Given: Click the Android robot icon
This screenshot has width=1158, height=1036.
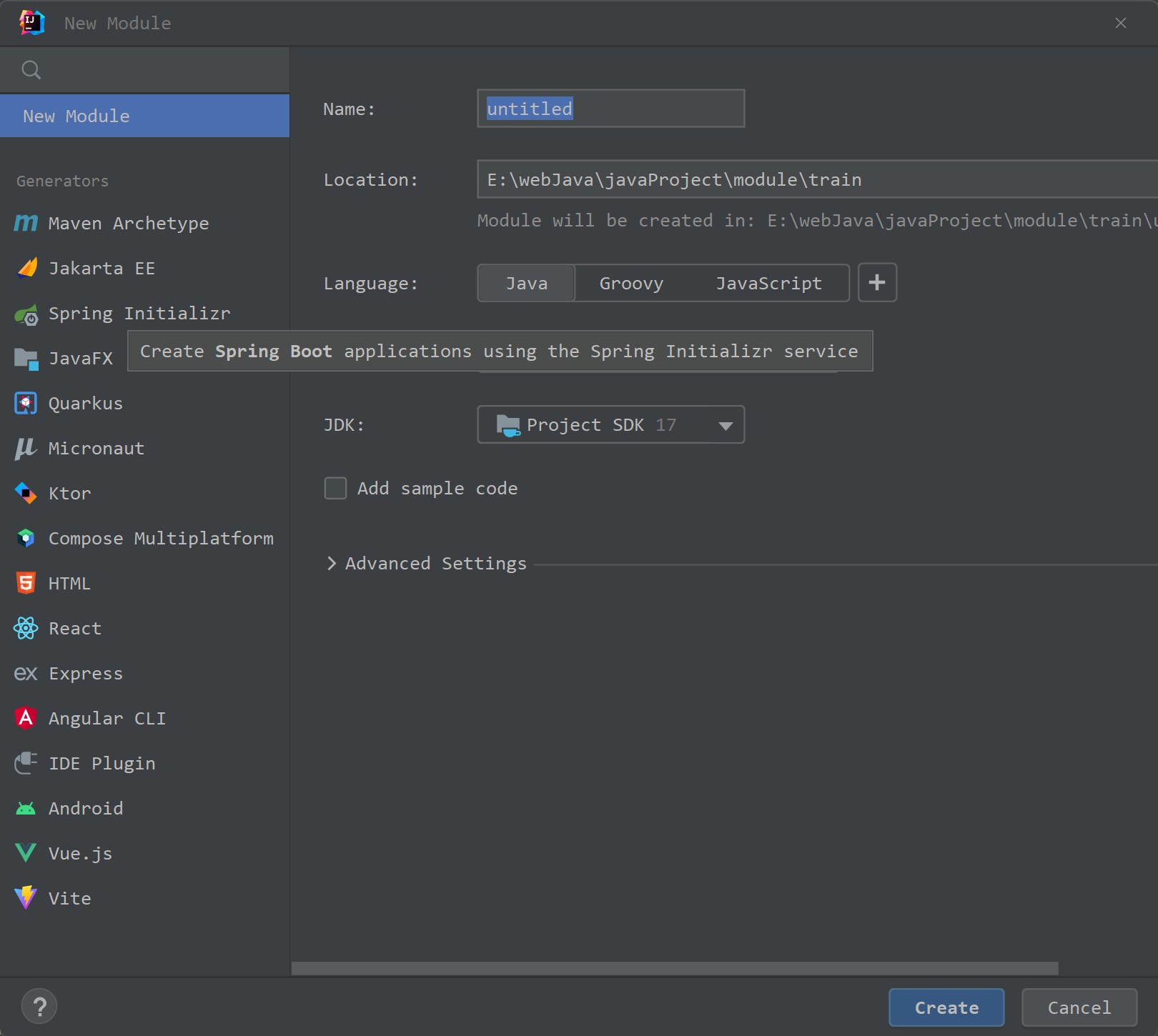Looking at the screenshot, I should (26, 809).
